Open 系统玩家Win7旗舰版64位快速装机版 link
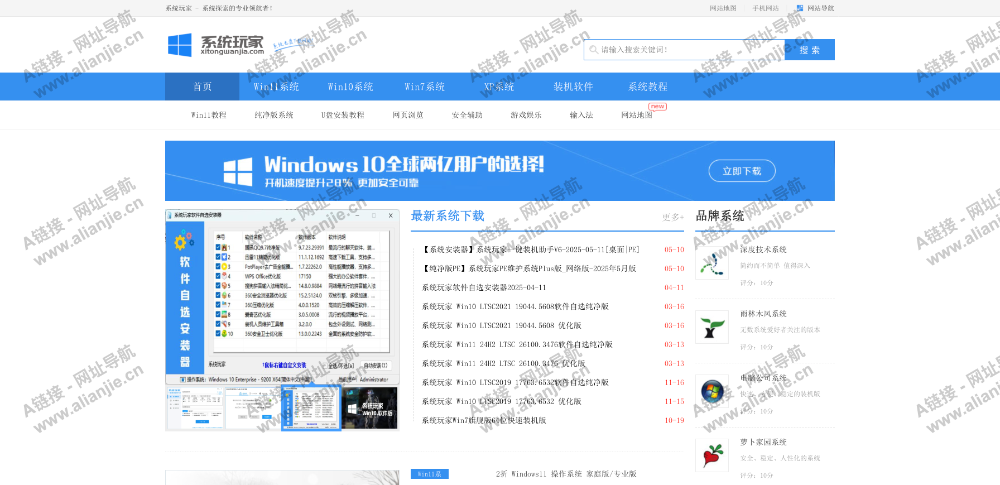This screenshot has height=485, width=1000. (x=484, y=421)
